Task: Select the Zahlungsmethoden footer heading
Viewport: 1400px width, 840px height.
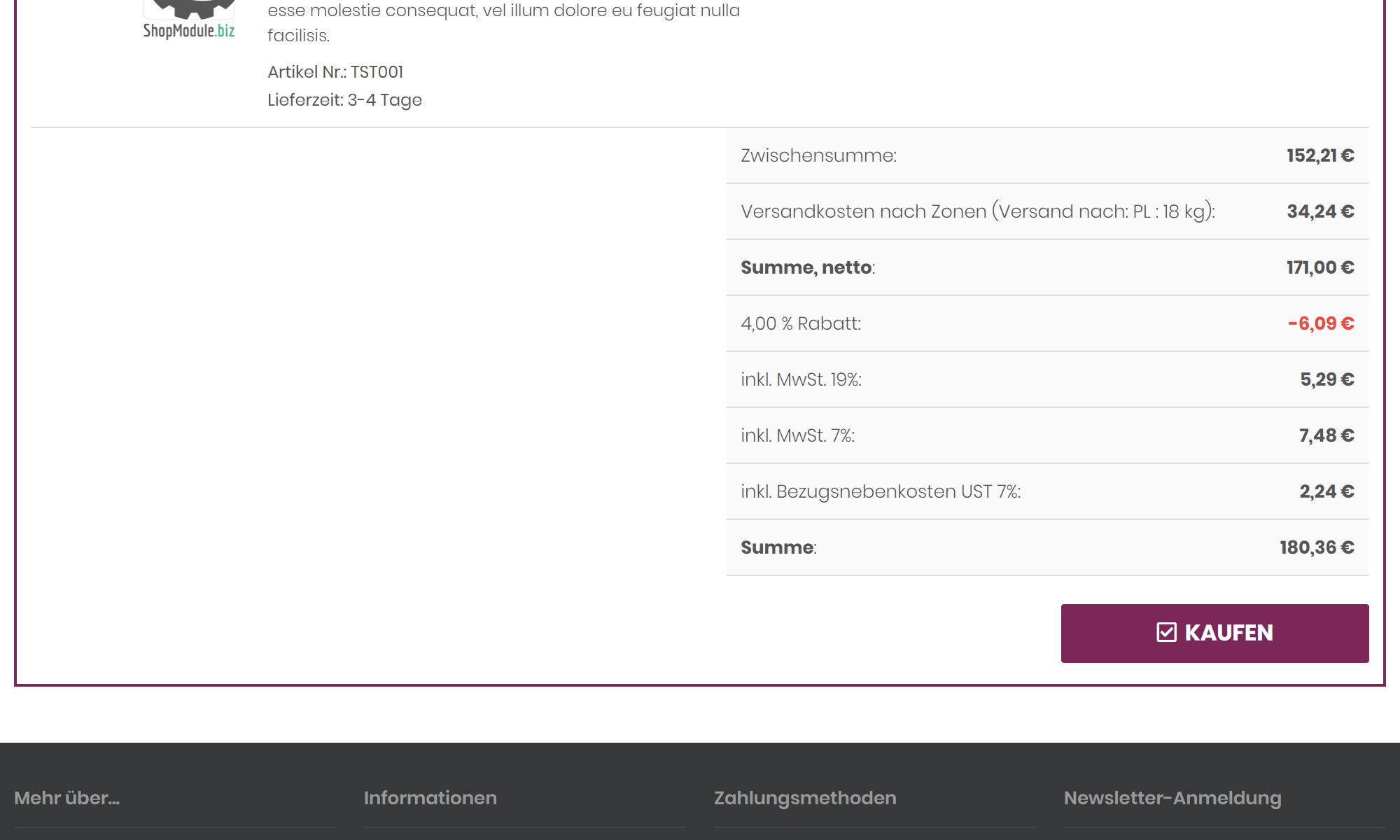Action: point(804,798)
